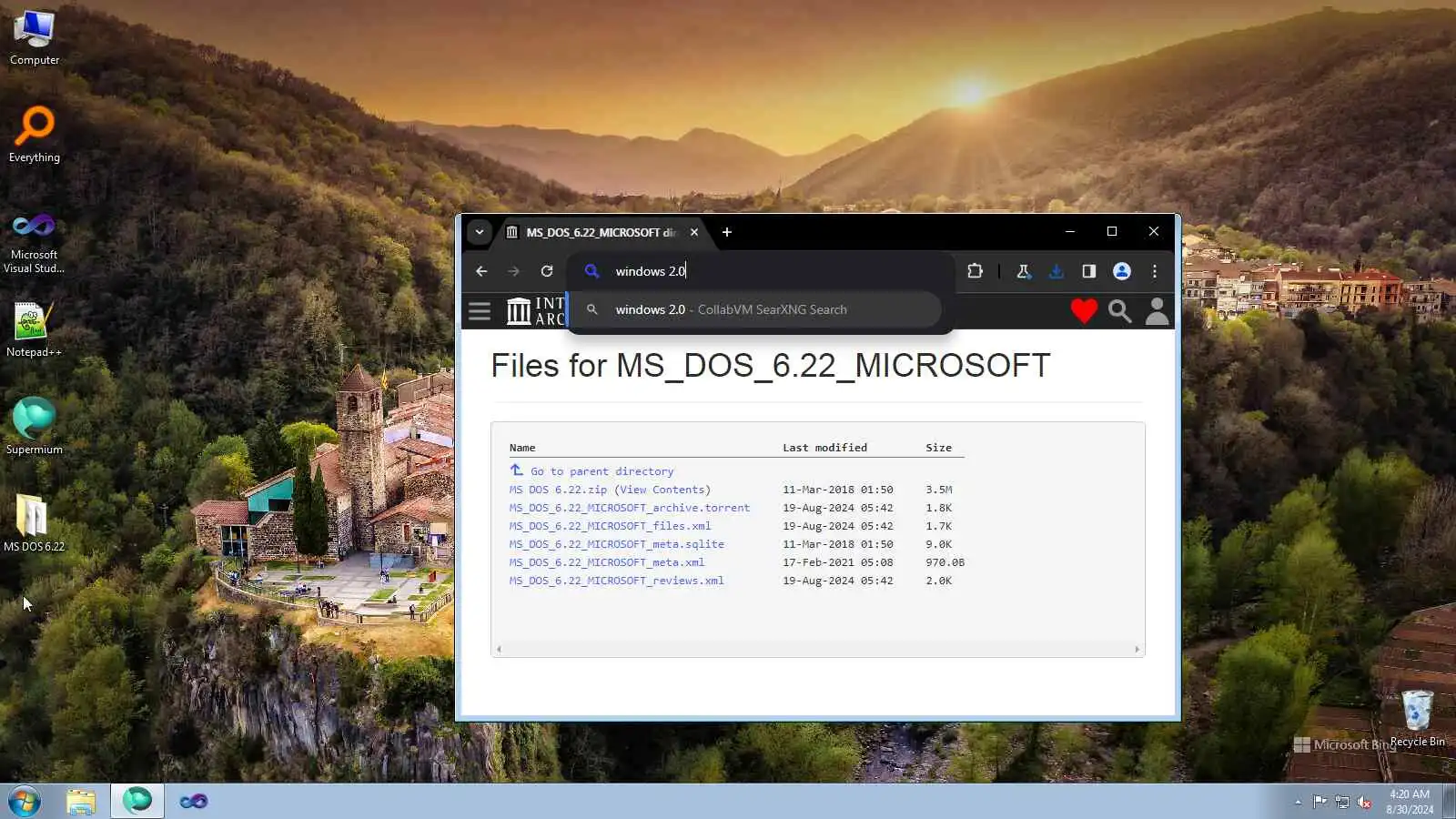Open the browser profile avatar
The width and height of the screenshot is (1456, 819).
(x=1122, y=271)
